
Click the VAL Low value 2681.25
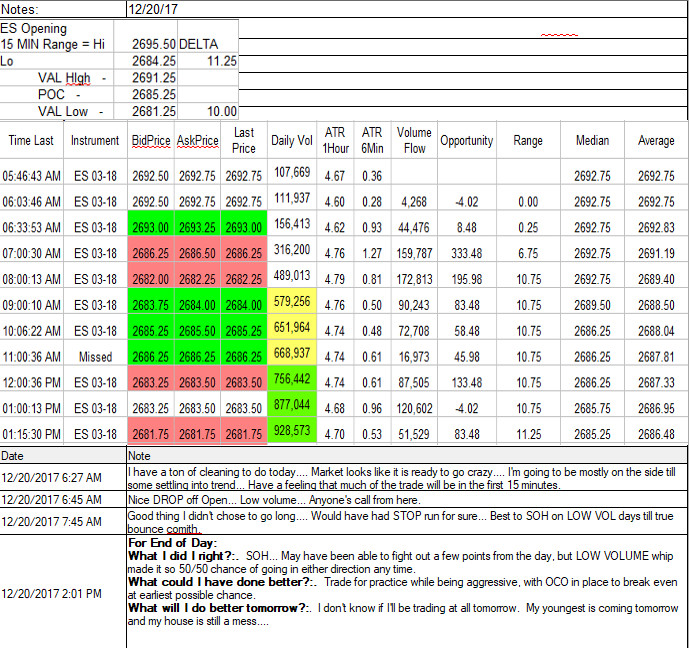145,111
